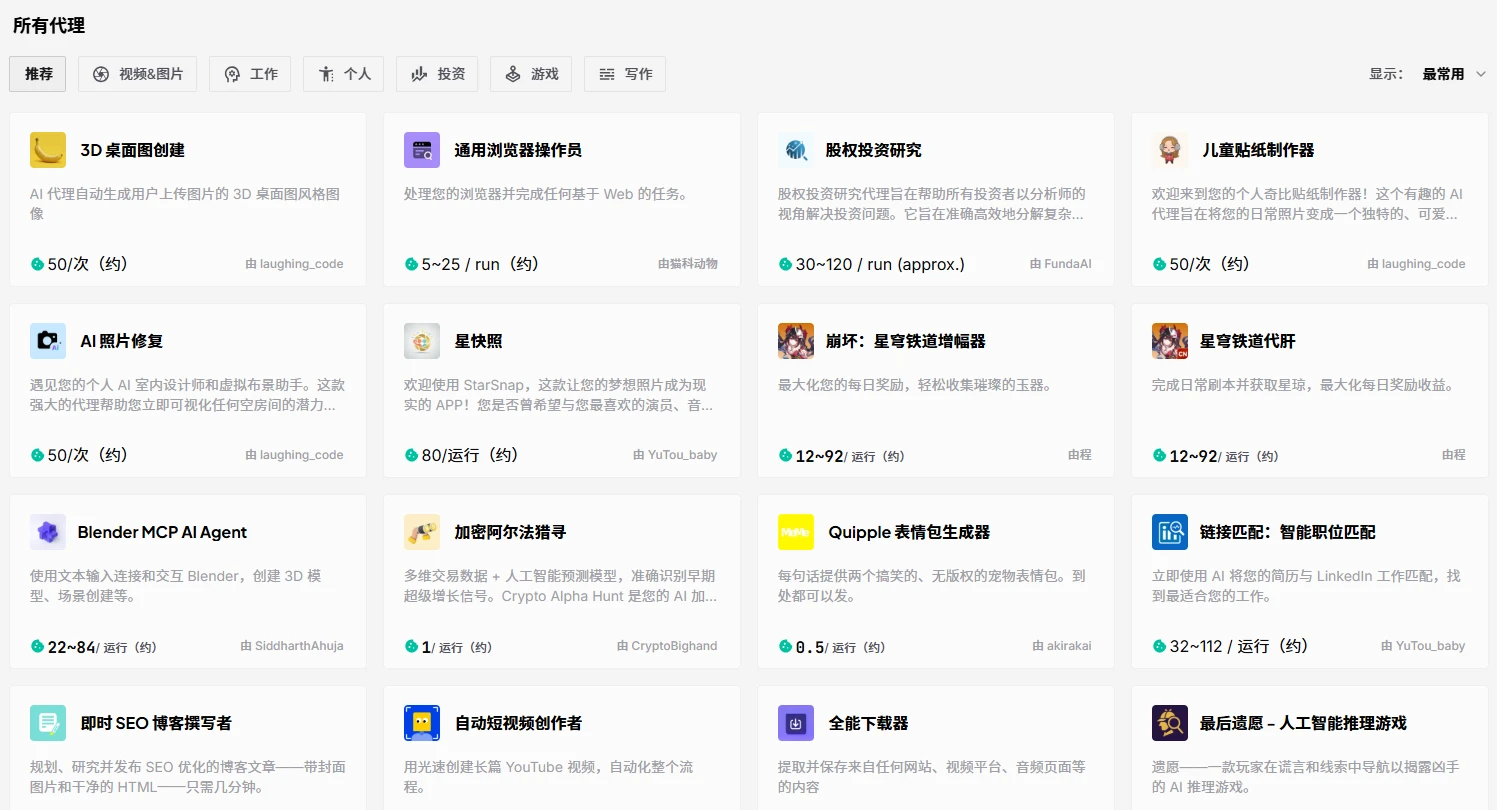The width and height of the screenshot is (1497, 810).
Task: Switch to the 视频&图片 category tab
Action: (x=138, y=74)
